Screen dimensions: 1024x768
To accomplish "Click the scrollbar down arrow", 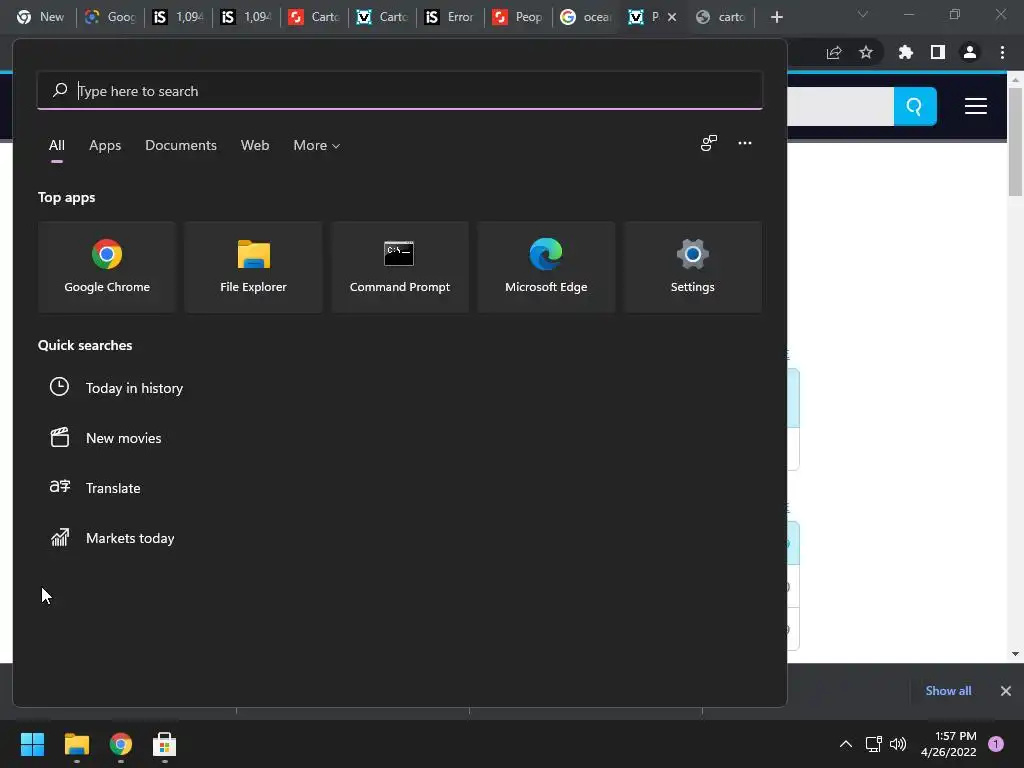I will (1015, 654).
